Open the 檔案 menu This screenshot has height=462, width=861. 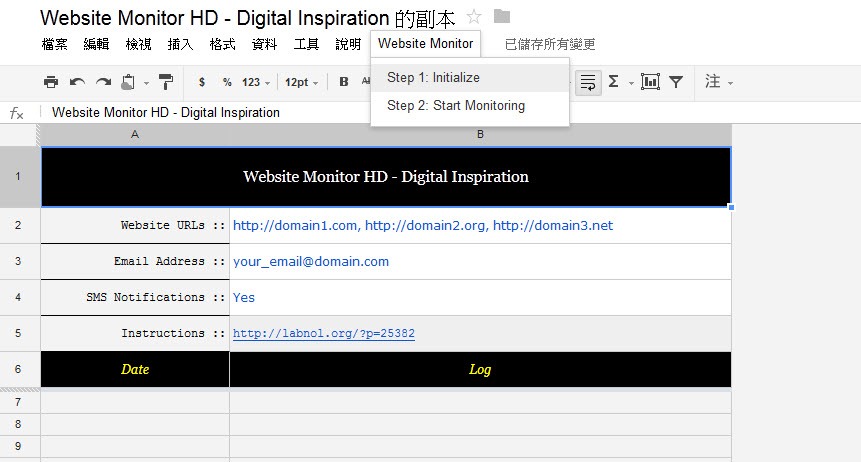coord(54,44)
